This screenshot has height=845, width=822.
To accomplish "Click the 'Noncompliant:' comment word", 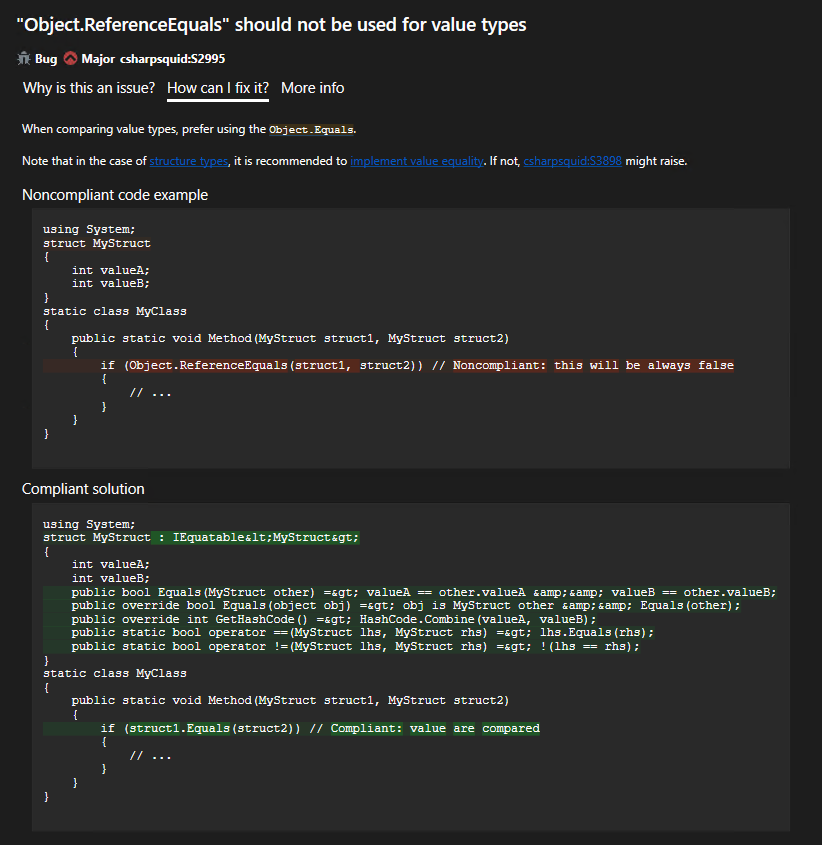I will point(500,365).
